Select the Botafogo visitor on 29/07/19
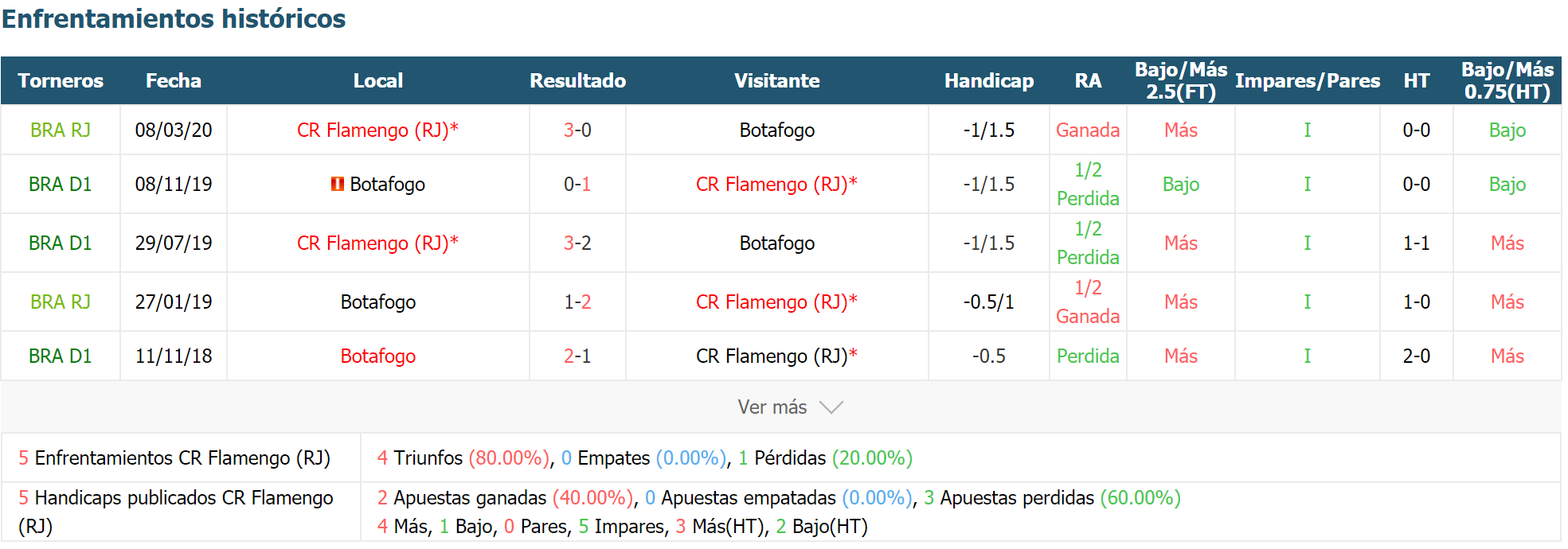1568x549 pixels. pos(776,243)
